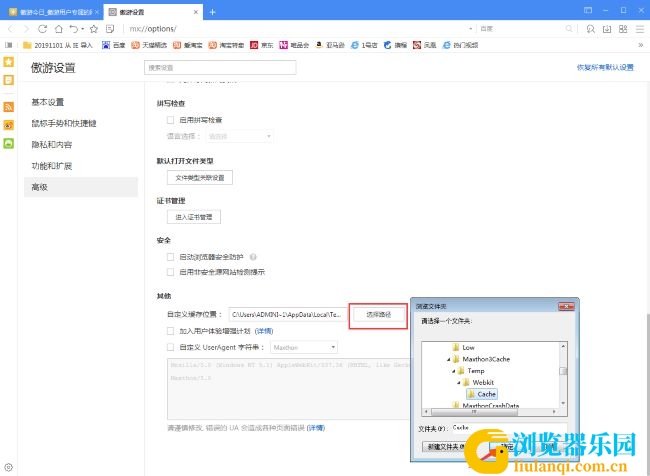Screen dimensions: 650x476
Task: Click the search magnifier icon
Action: click(569, 29)
